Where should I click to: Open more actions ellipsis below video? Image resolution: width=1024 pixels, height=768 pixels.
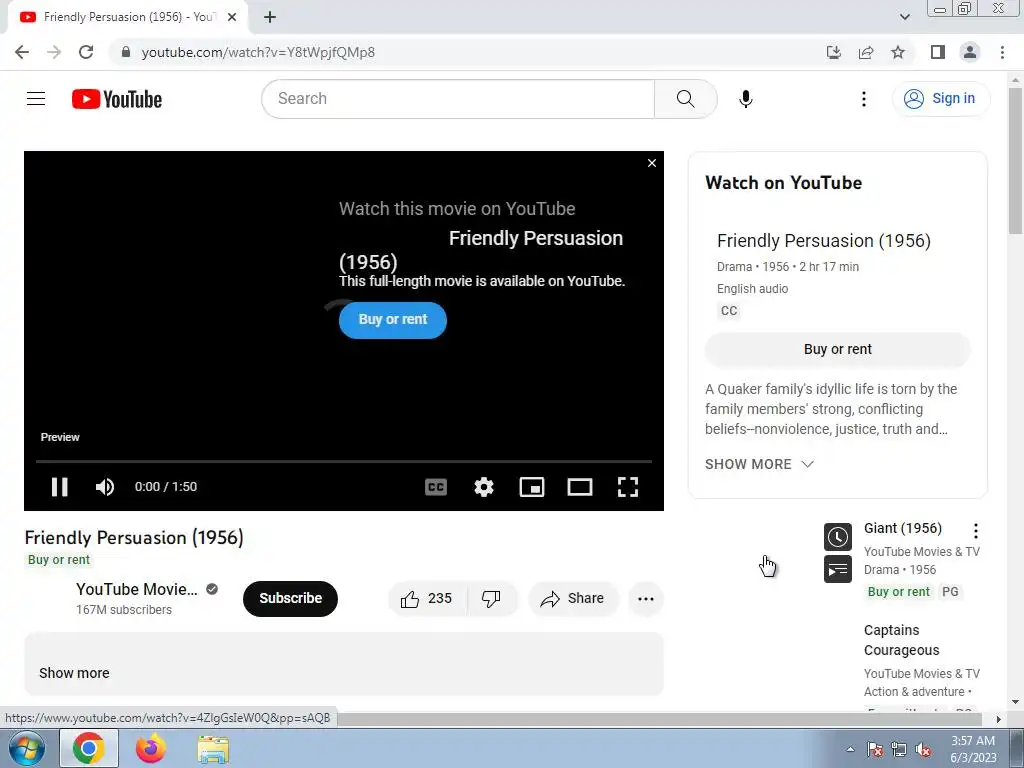(645, 598)
